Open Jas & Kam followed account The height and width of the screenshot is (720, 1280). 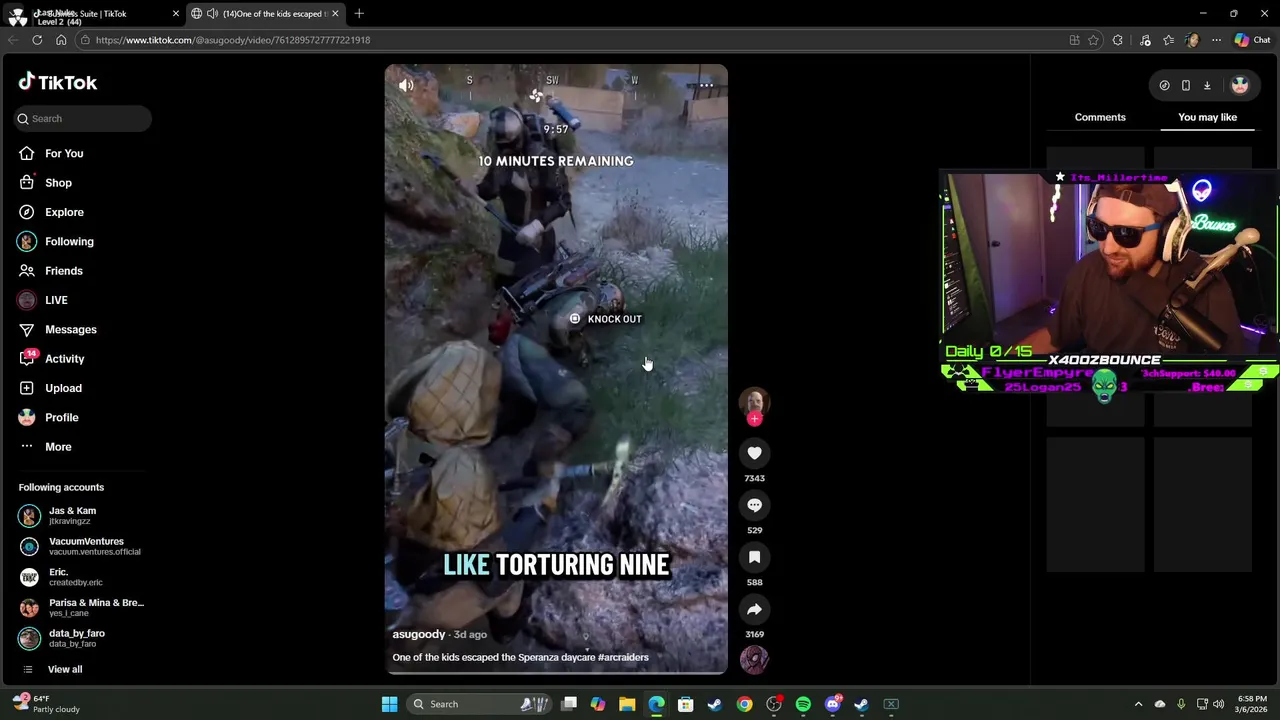80,516
